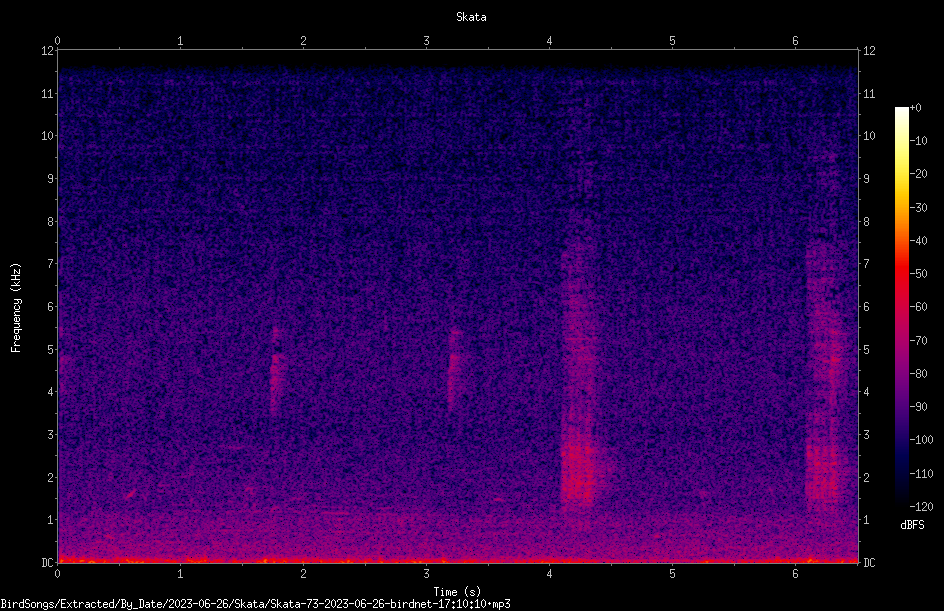Click the "5" tick on the top time axis
The width and height of the screenshot is (944, 611).
672,41
